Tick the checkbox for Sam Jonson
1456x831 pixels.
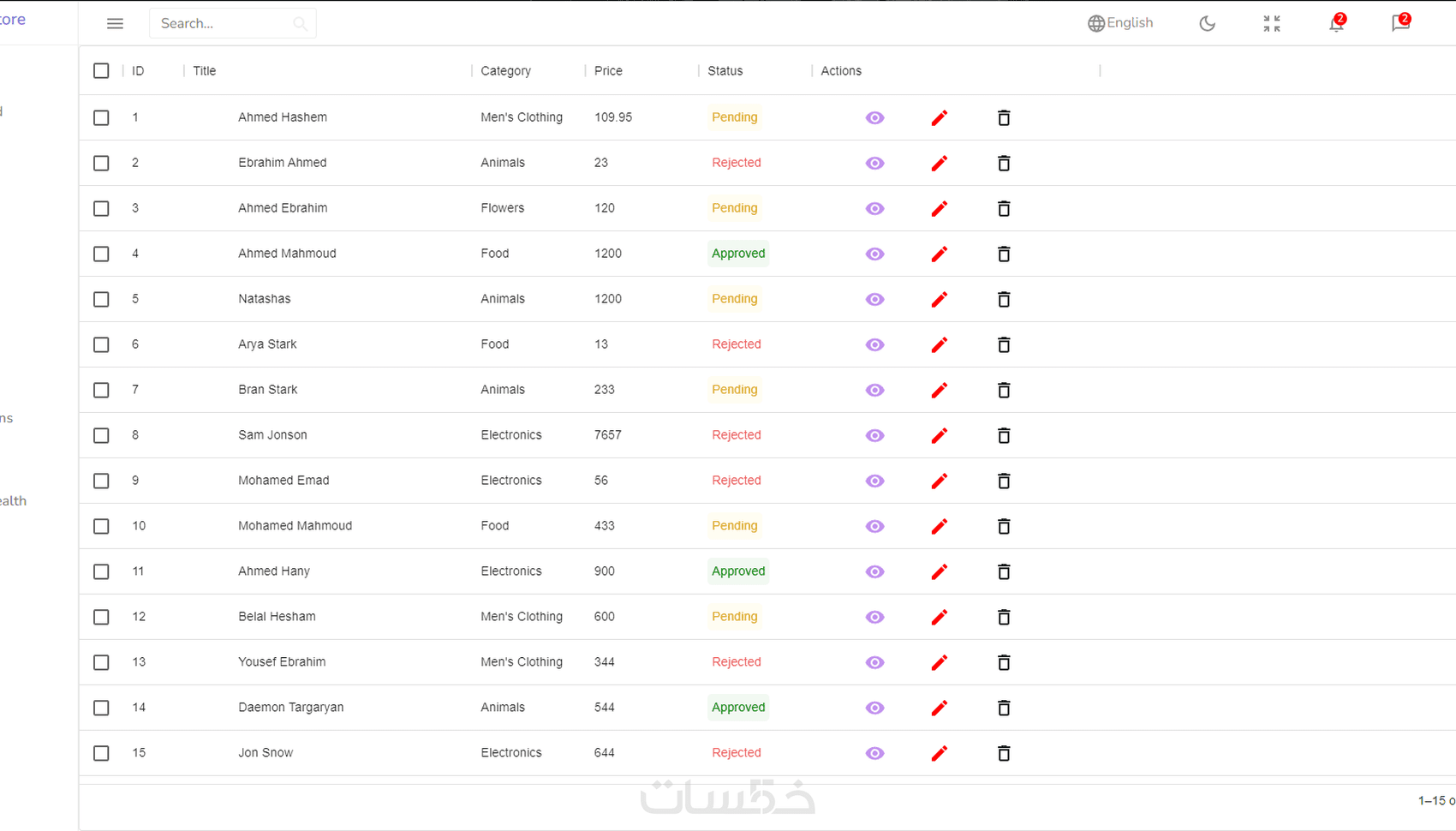point(101,435)
